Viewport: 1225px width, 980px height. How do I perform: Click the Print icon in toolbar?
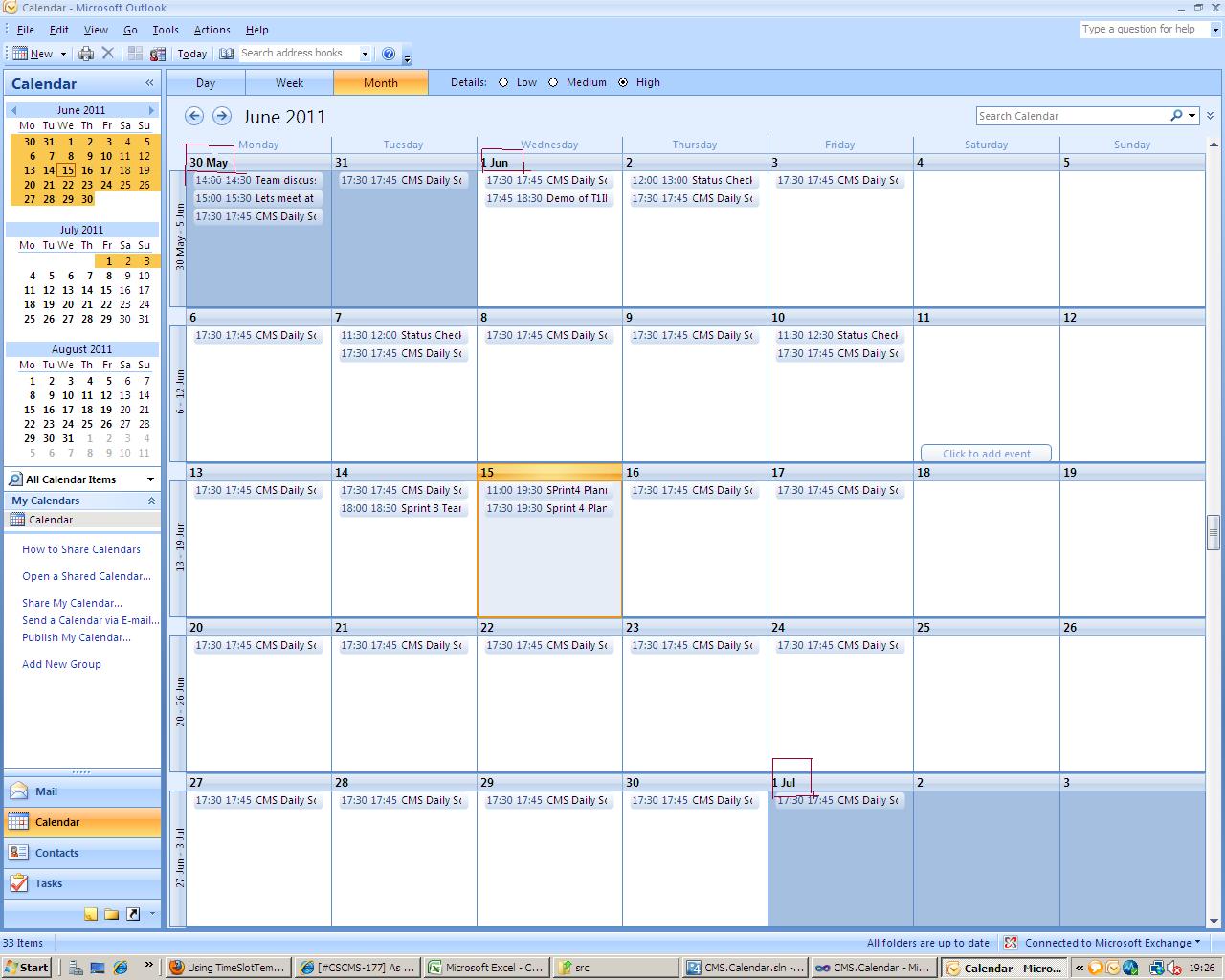pyautogui.click(x=86, y=54)
